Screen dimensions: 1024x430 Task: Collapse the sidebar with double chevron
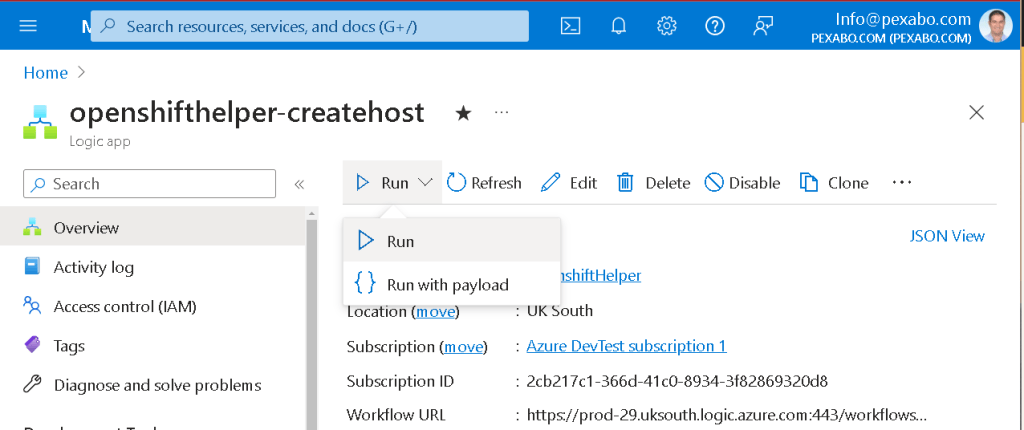tap(299, 184)
